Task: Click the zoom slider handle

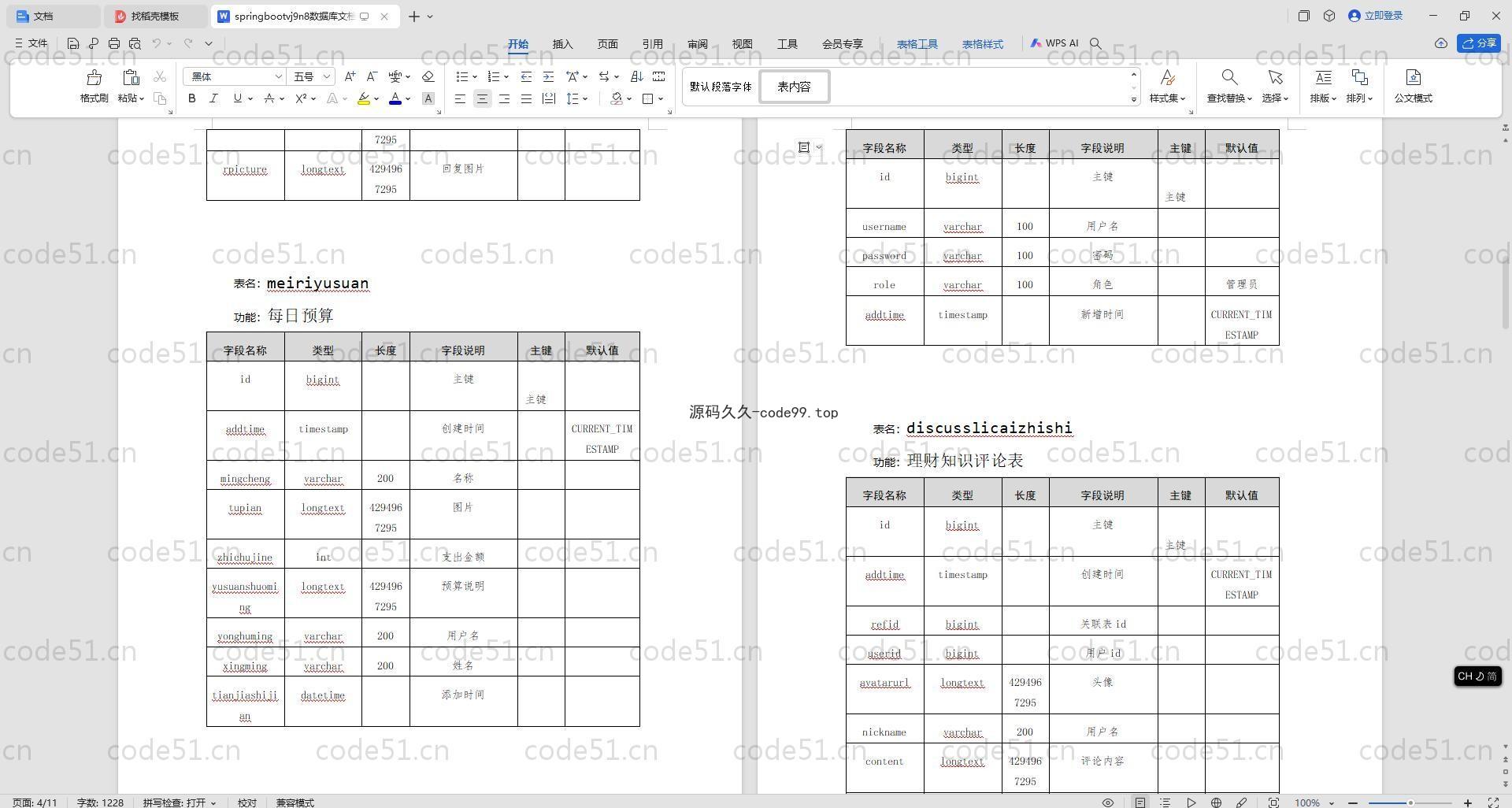Action: [x=1410, y=802]
